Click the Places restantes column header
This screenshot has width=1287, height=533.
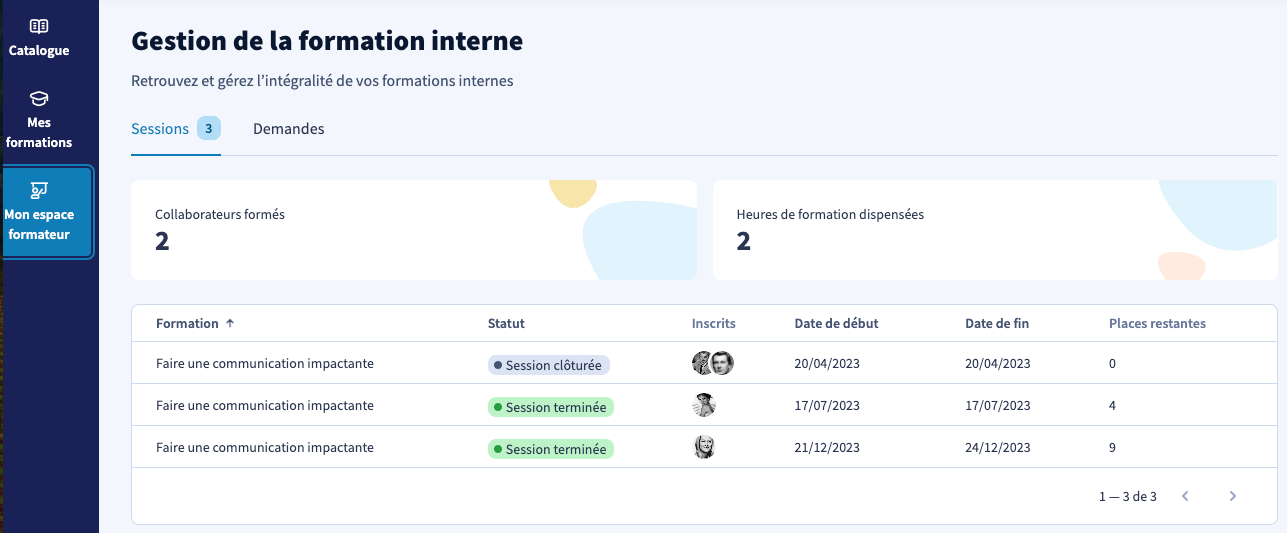[x=1157, y=323]
